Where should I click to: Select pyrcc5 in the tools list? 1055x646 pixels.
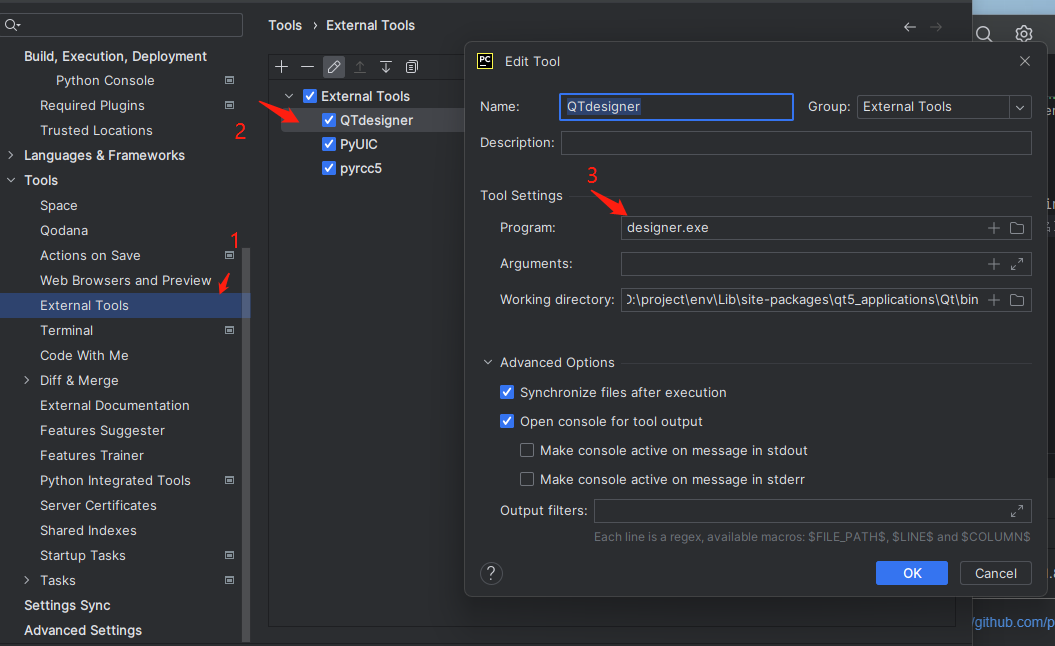[x=361, y=168]
